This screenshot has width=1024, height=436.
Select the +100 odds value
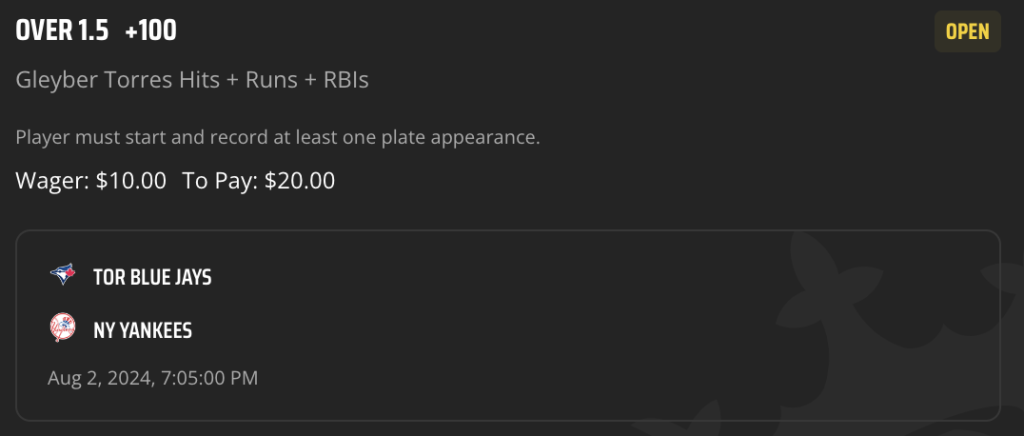(150, 31)
